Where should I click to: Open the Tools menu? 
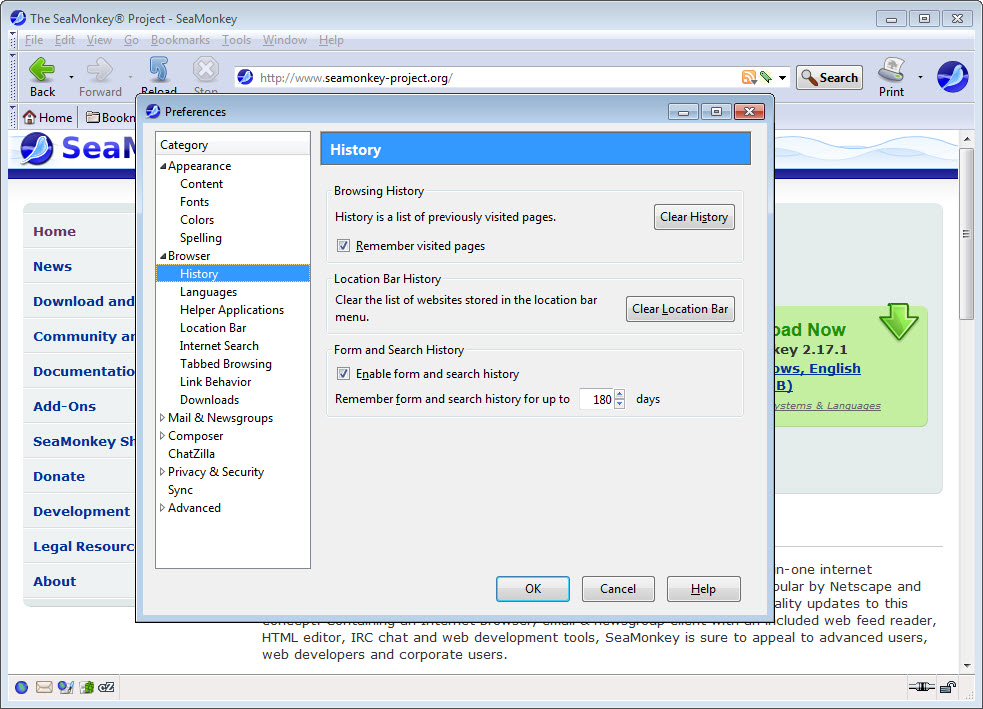(x=236, y=40)
